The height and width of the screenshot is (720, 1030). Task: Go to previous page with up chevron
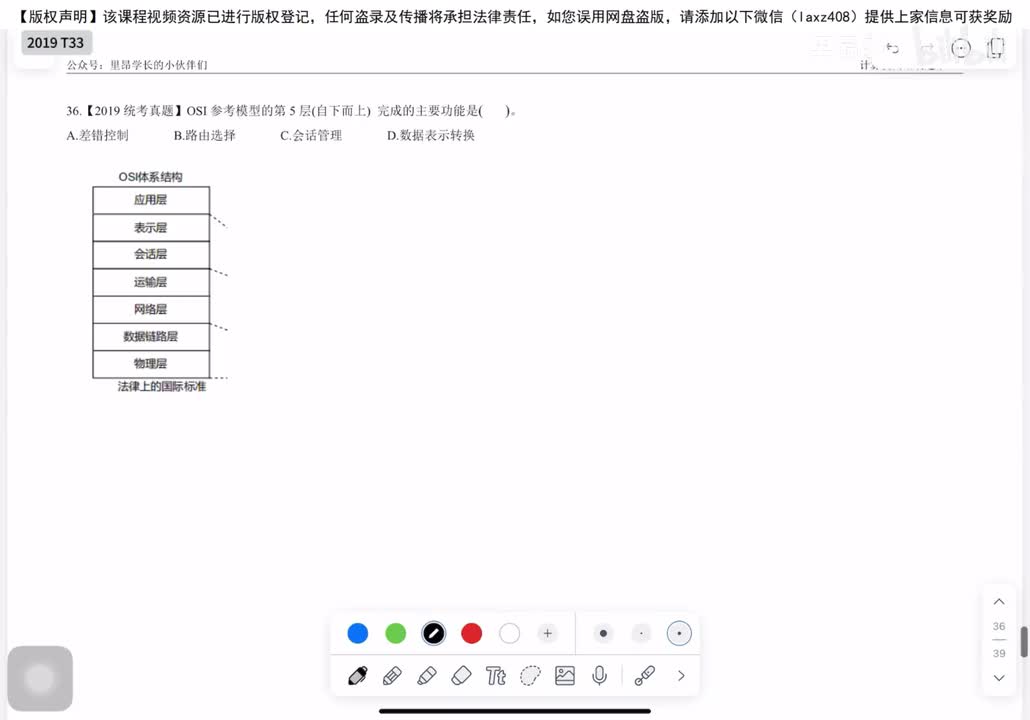(x=999, y=601)
